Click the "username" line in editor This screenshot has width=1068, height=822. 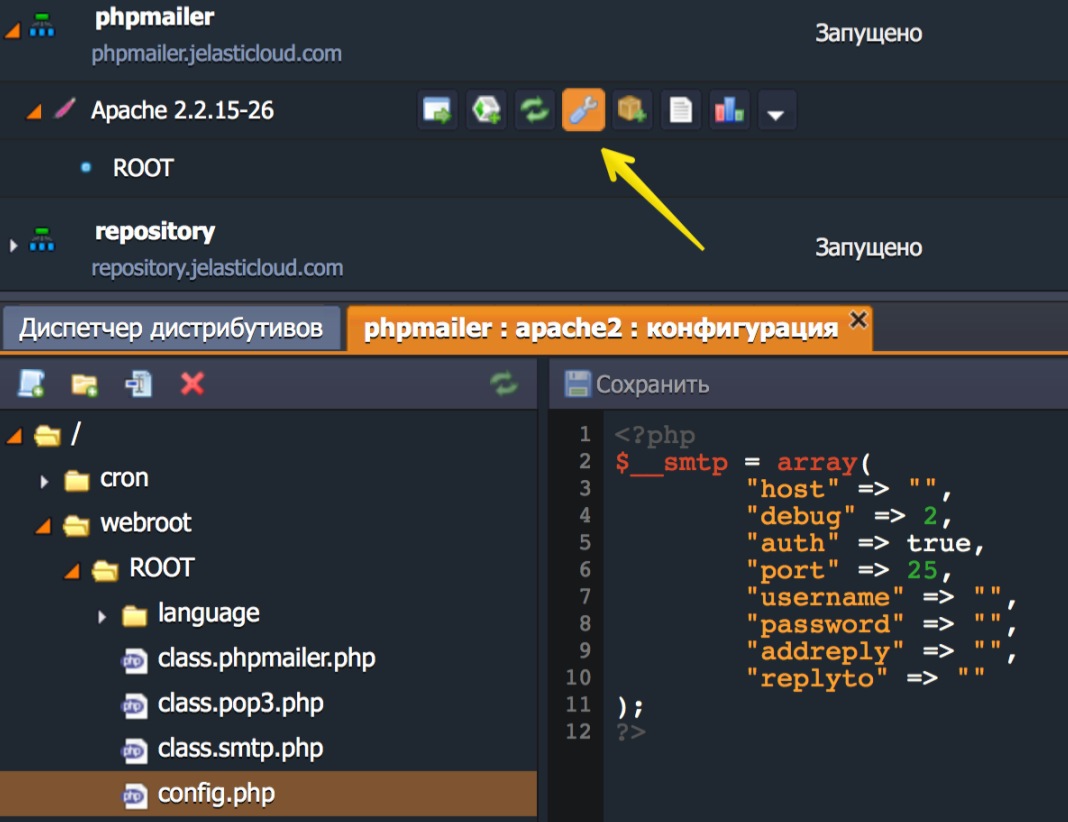click(881, 597)
